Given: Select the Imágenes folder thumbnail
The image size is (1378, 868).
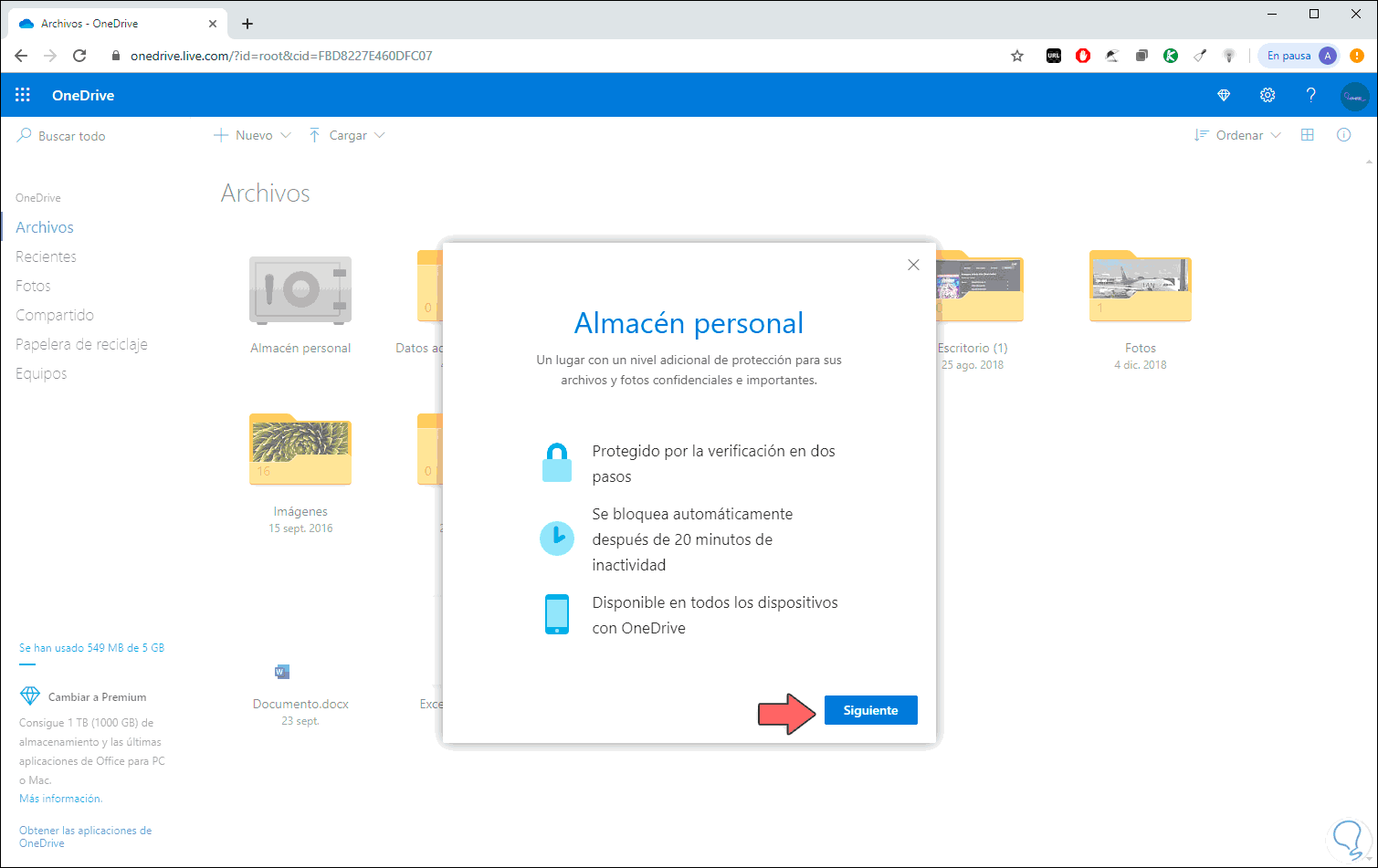Looking at the screenshot, I should tap(300, 450).
